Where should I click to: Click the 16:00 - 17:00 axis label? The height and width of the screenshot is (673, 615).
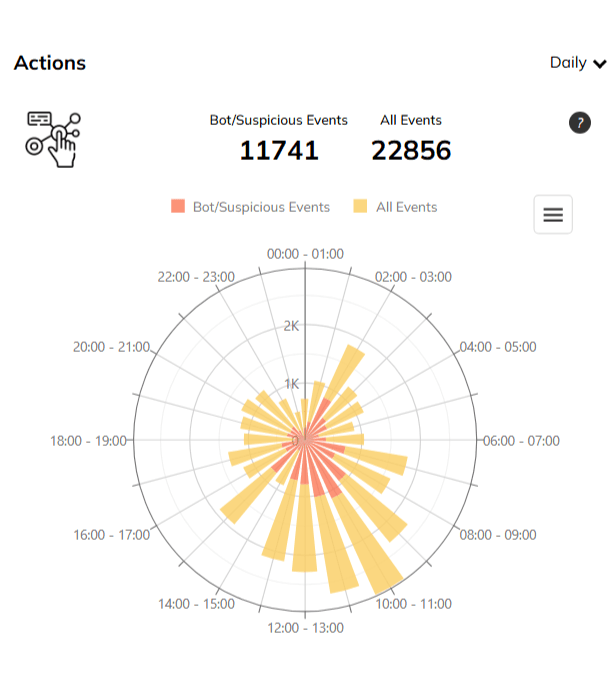click(x=111, y=535)
